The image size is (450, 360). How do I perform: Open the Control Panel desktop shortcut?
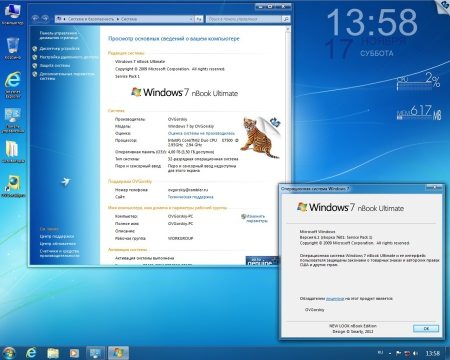(13, 120)
